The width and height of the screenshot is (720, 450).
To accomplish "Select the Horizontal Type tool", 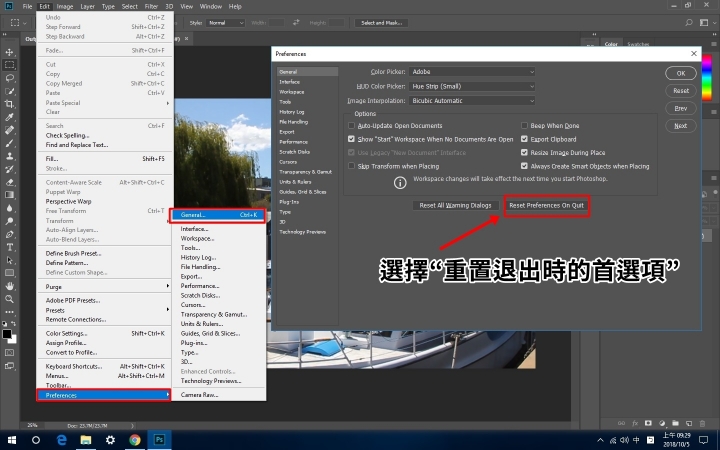I will tap(9, 247).
